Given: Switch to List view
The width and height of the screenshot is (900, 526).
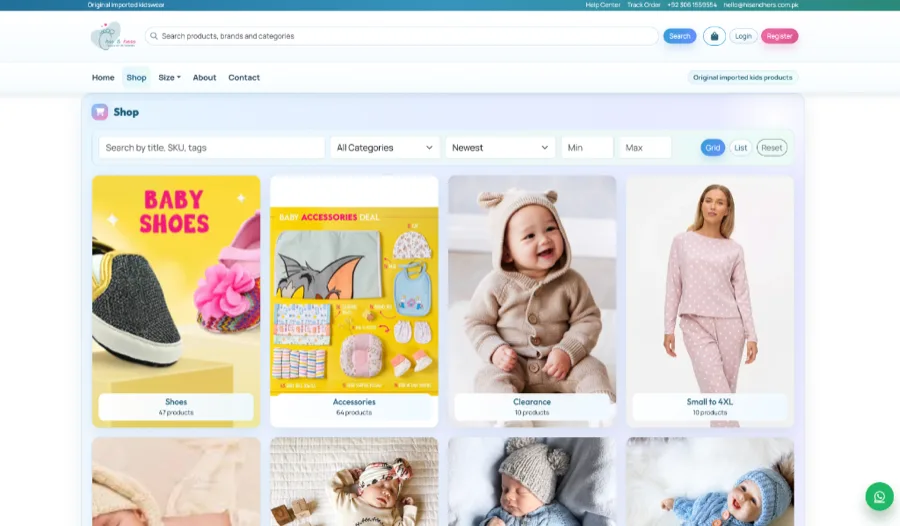Looking at the screenshot, I should 740,148.
